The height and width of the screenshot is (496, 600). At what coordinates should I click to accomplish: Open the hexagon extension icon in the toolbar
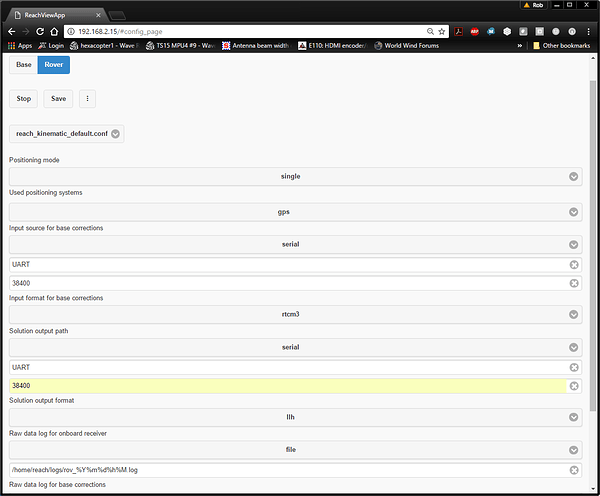tap(507, 31)
